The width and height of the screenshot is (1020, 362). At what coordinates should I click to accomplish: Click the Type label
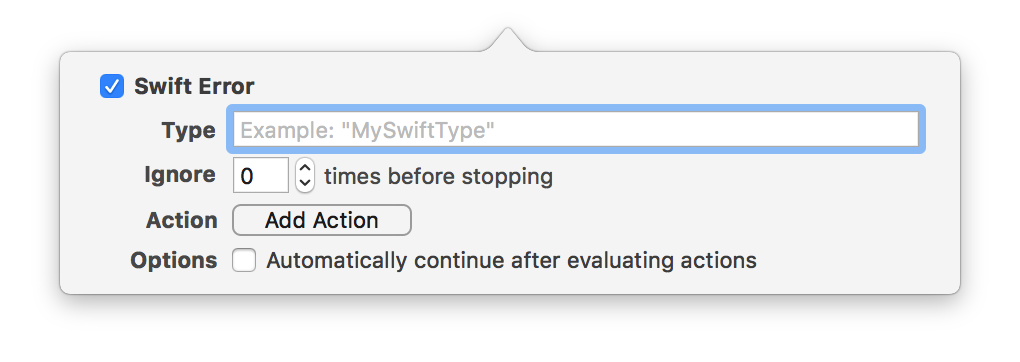[x=189, y=130]
